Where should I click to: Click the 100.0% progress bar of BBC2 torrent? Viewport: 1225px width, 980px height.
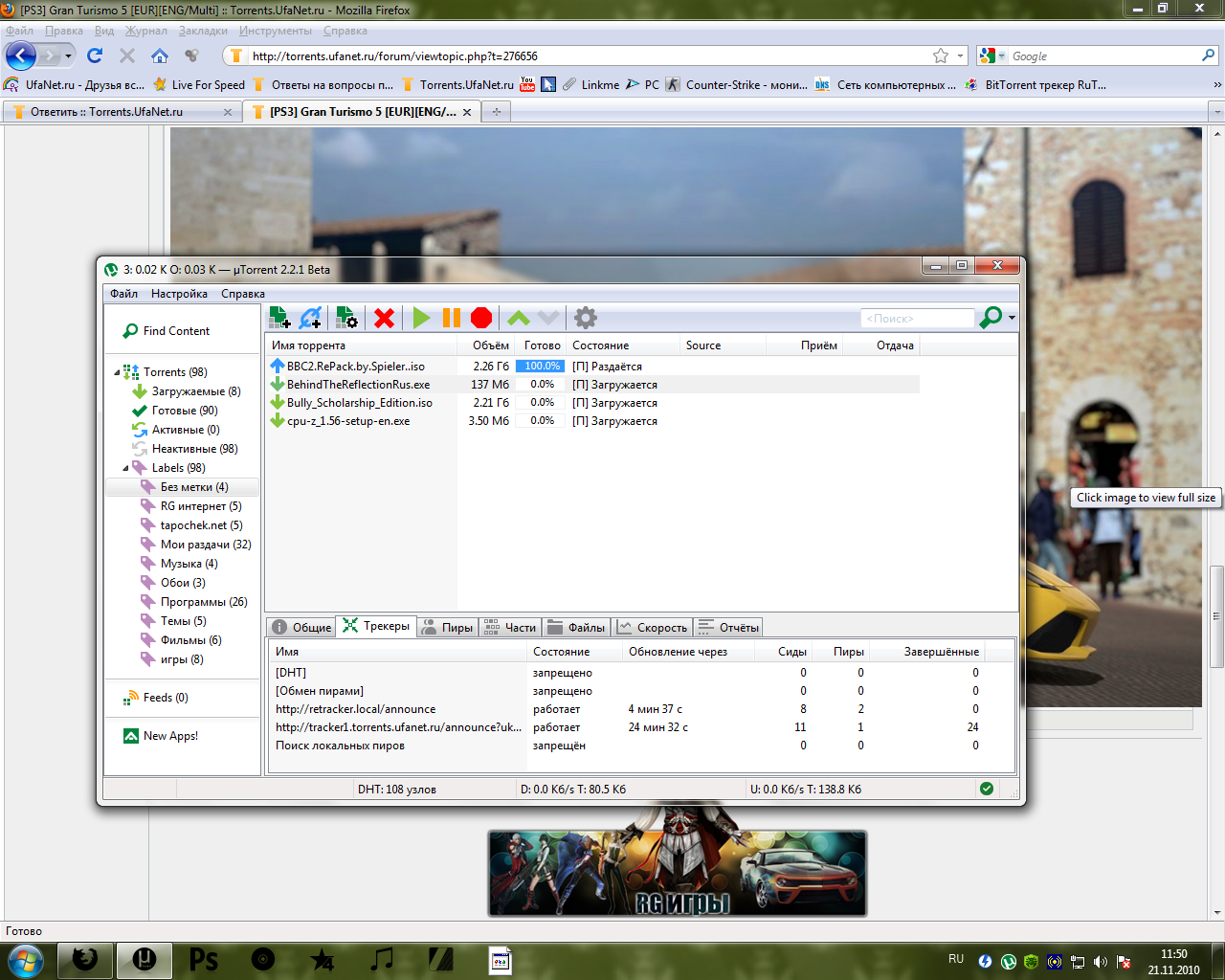pos(541,367)
